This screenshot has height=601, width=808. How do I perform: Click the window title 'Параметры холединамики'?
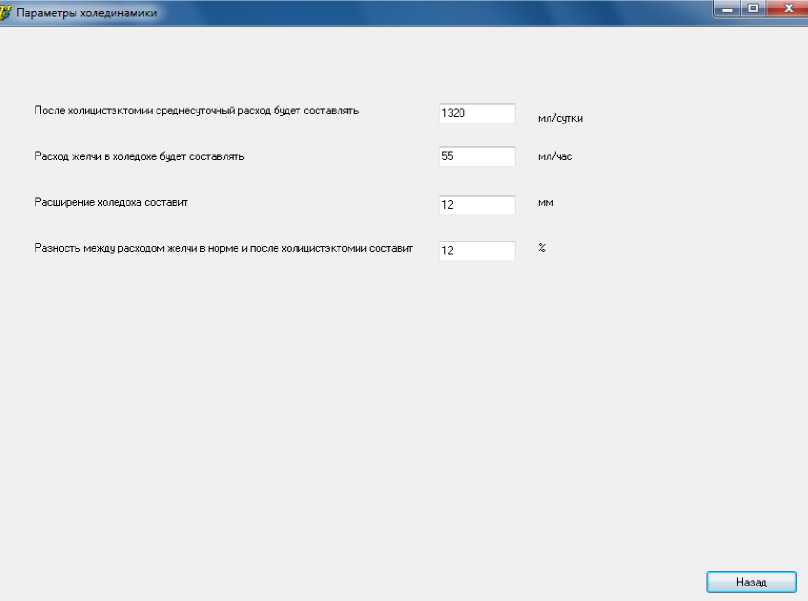(x=87, y=13)
